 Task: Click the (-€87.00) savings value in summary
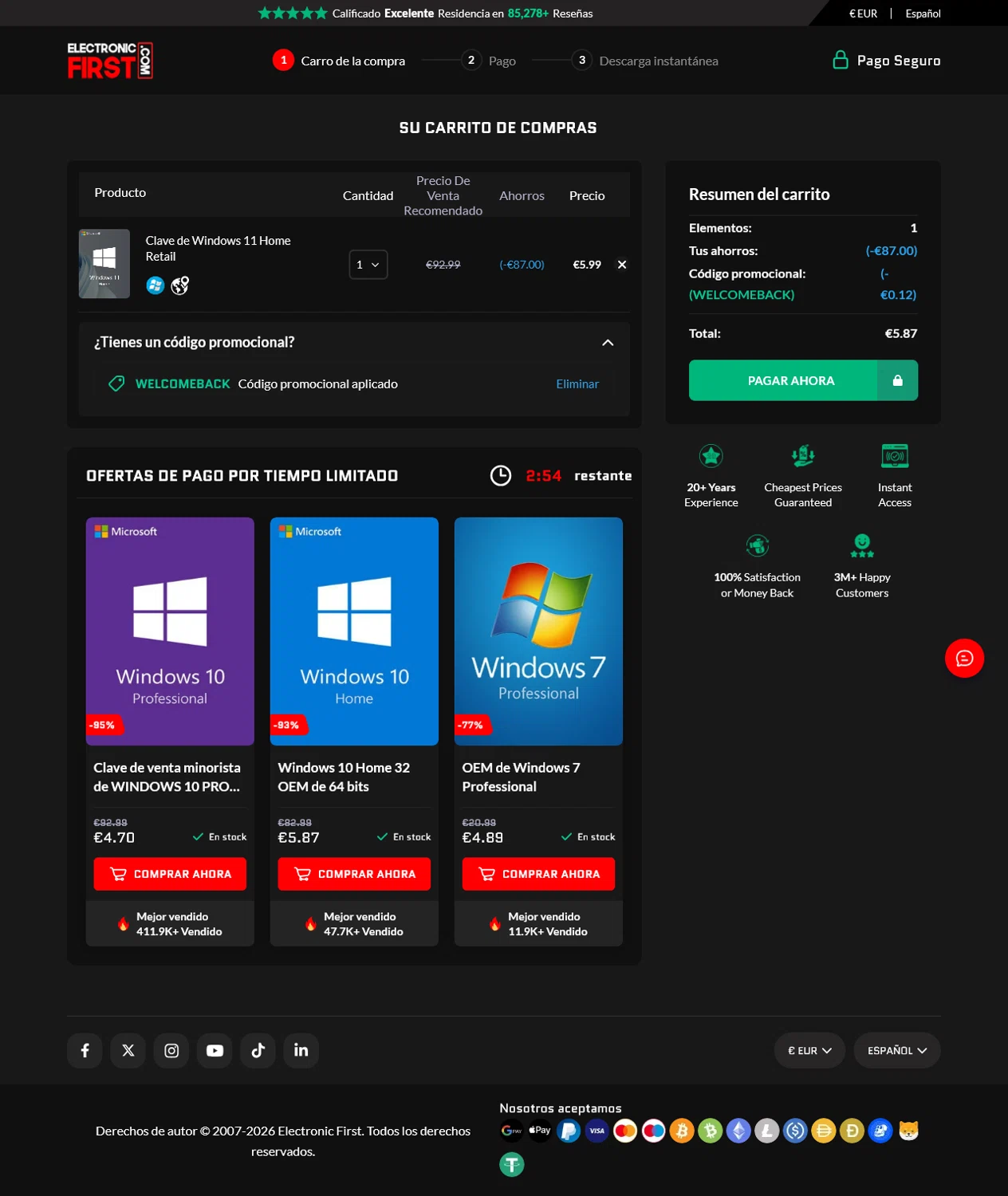pyautogui.click(x=892, y=250)
